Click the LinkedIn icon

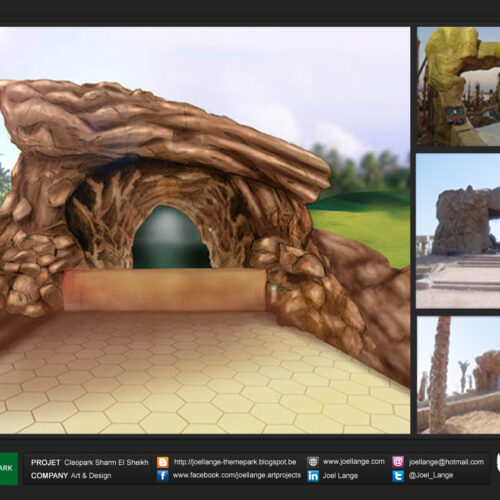[313, 476]
